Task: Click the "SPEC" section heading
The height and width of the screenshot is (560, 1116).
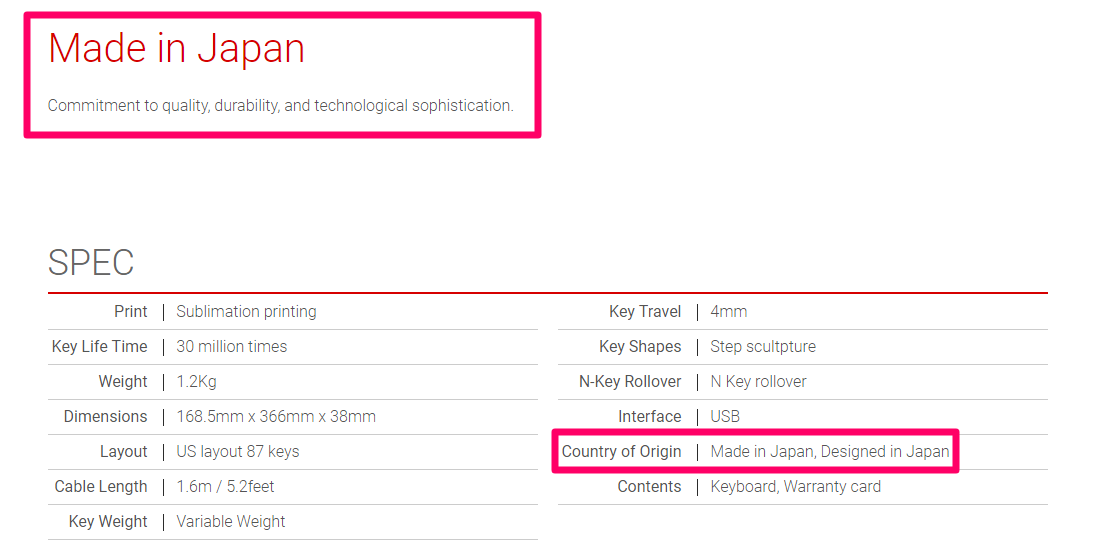Action: point(91,262)
